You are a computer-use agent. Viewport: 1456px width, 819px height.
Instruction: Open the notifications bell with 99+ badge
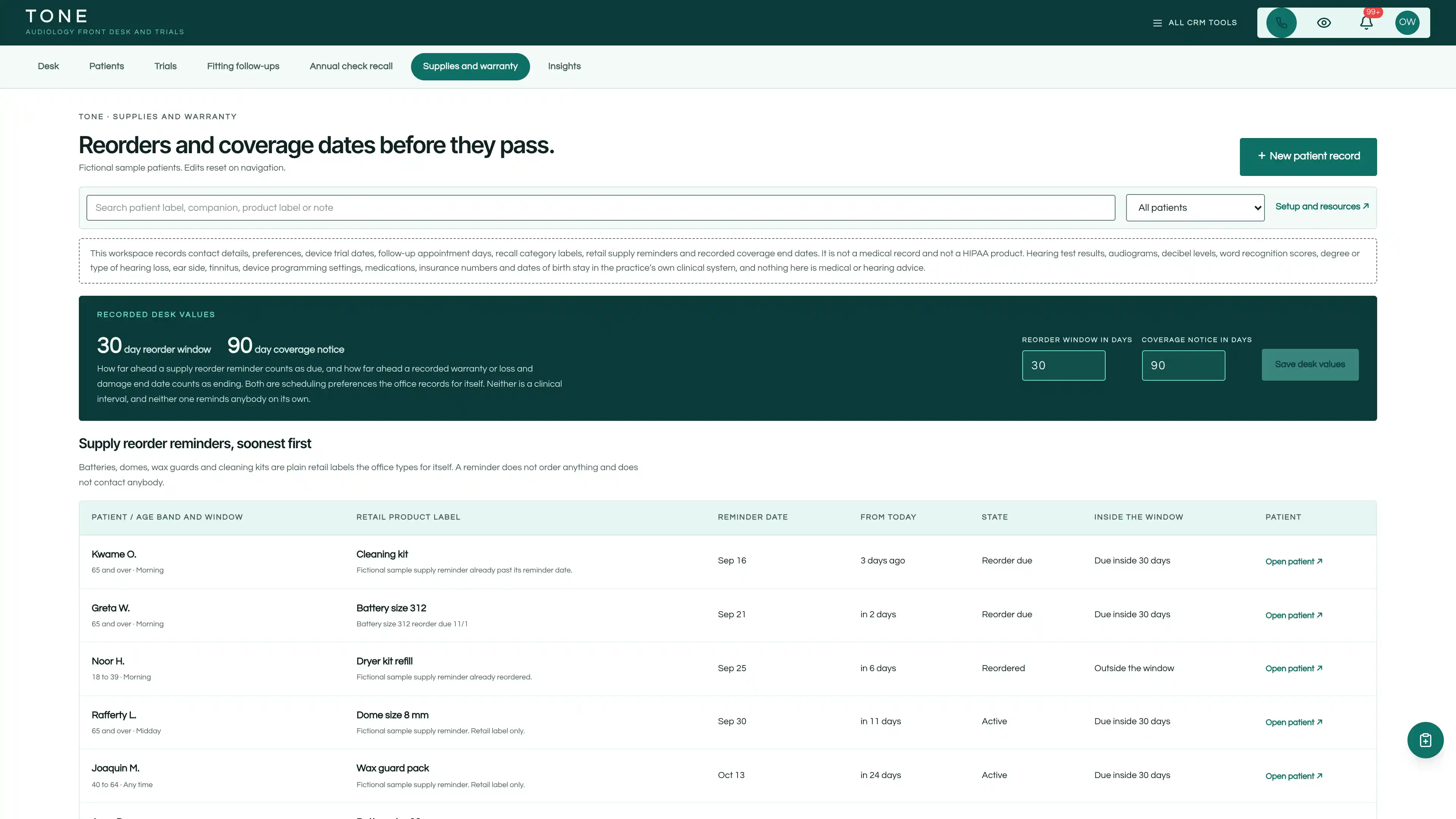click(x=1366, y=23)
